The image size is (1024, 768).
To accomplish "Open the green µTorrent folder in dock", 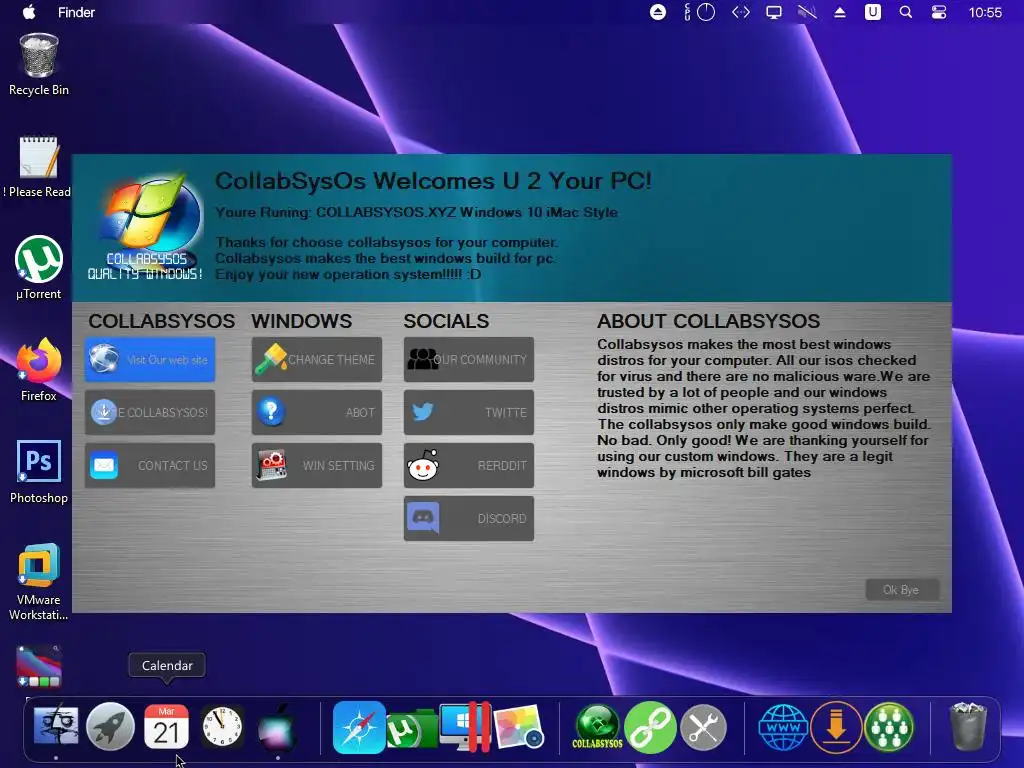I will (411, 729).
